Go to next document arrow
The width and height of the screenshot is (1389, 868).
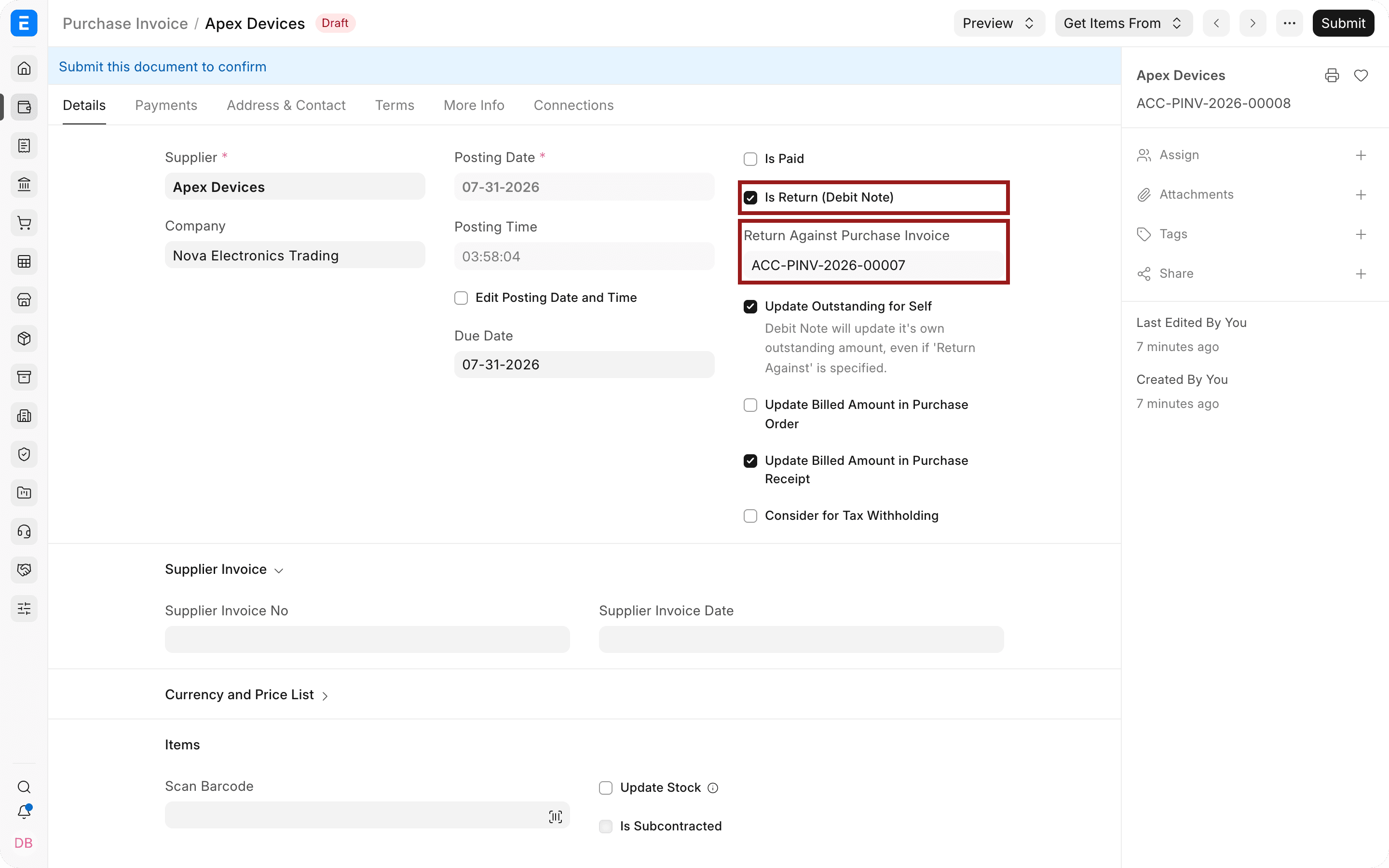tap(1253, 23)
